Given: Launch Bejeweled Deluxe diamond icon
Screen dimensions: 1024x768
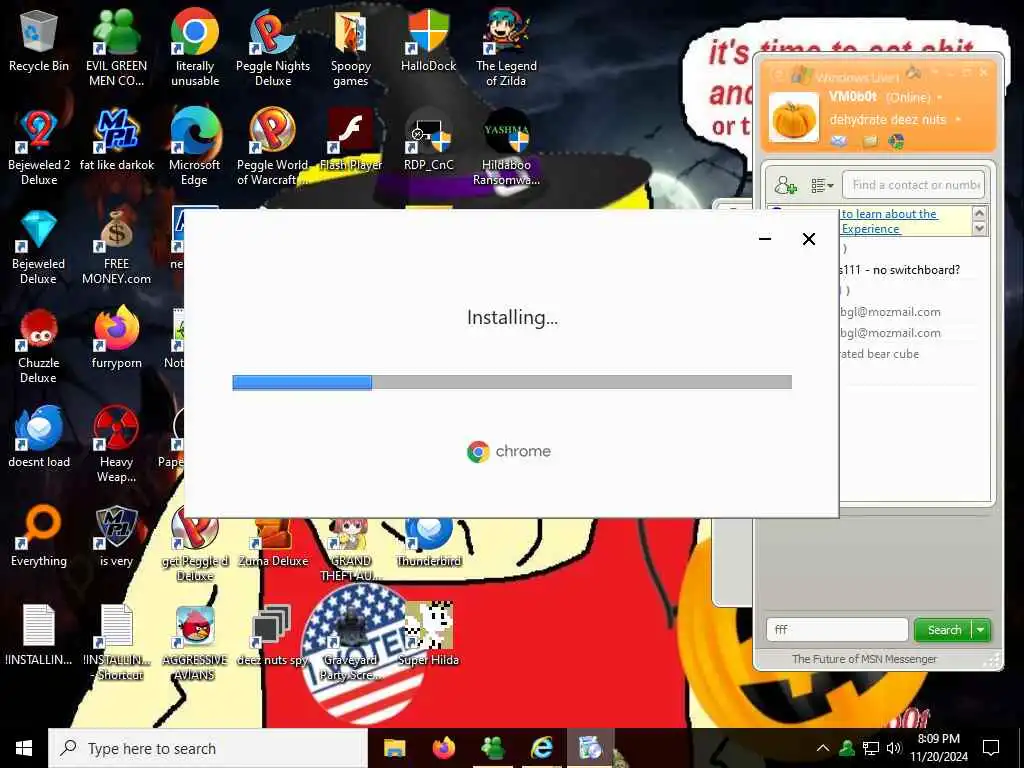Looking at the screenshot, I should [39, 247].
